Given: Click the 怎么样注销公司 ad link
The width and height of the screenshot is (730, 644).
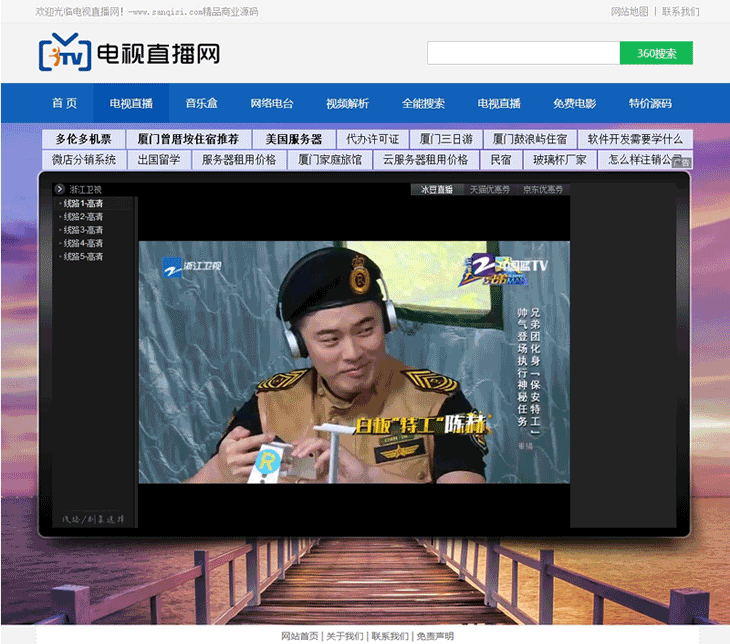Looking at the screenshot, I should point(645,160).
